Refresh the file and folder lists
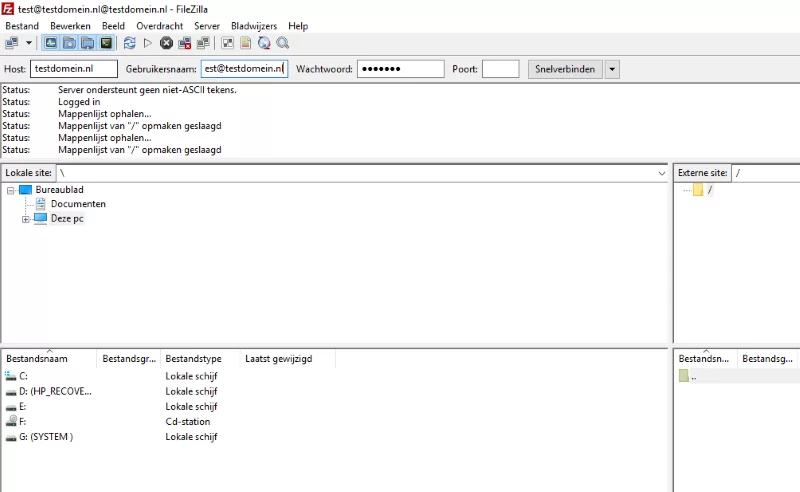This screenshot has height=492, width=800. [130, 43]
